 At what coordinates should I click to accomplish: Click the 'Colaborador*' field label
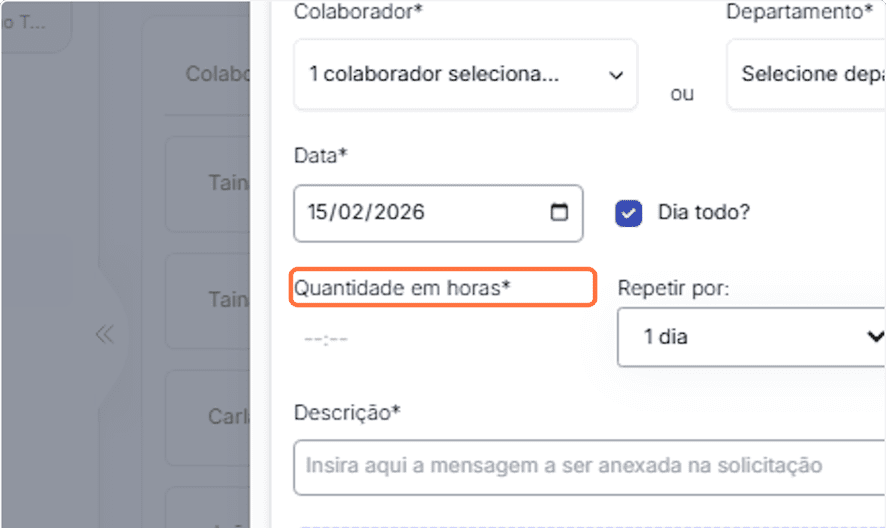coord(351,12)
